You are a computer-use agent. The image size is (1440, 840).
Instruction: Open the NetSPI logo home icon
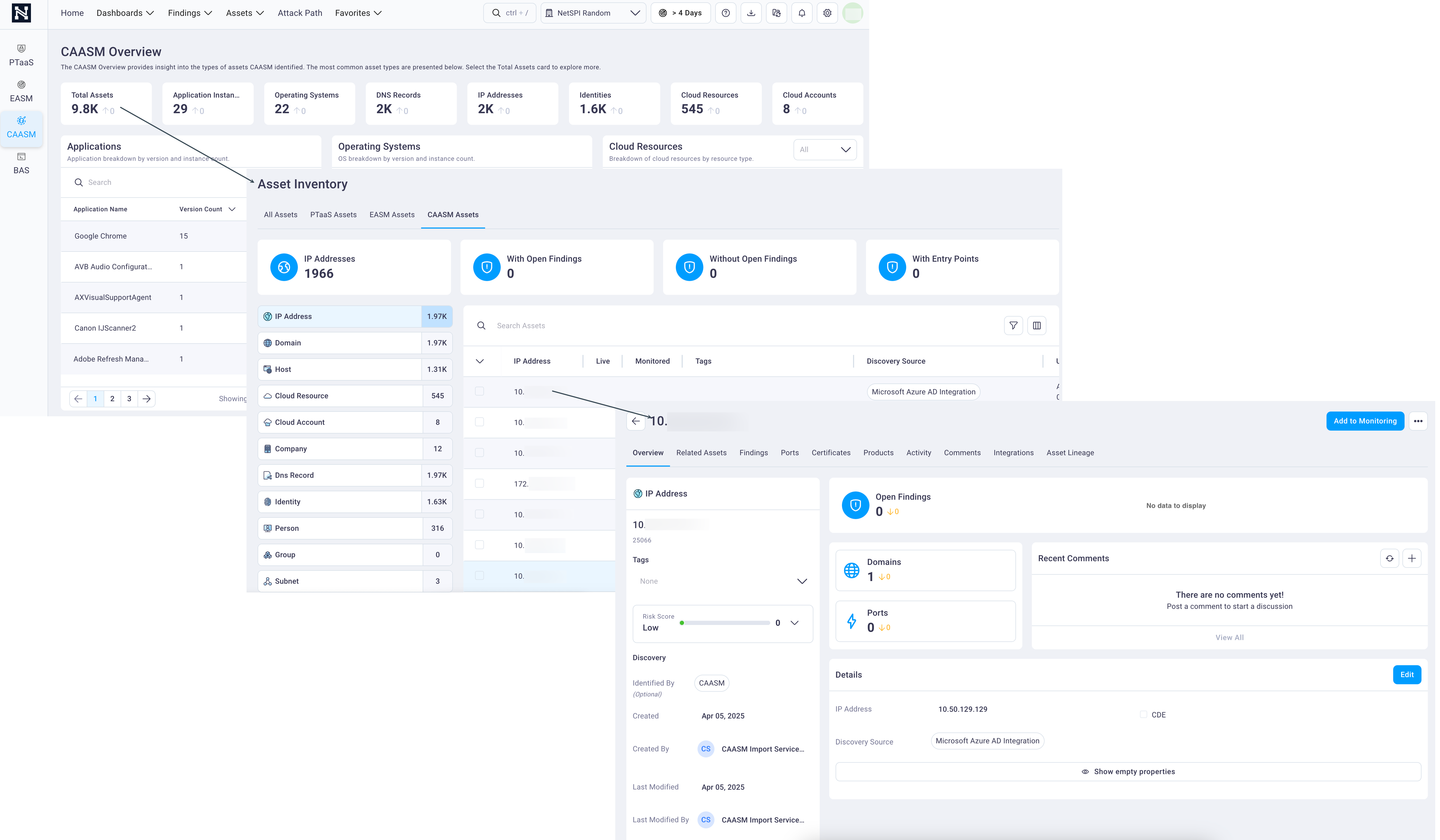click(x=21, y=13)
